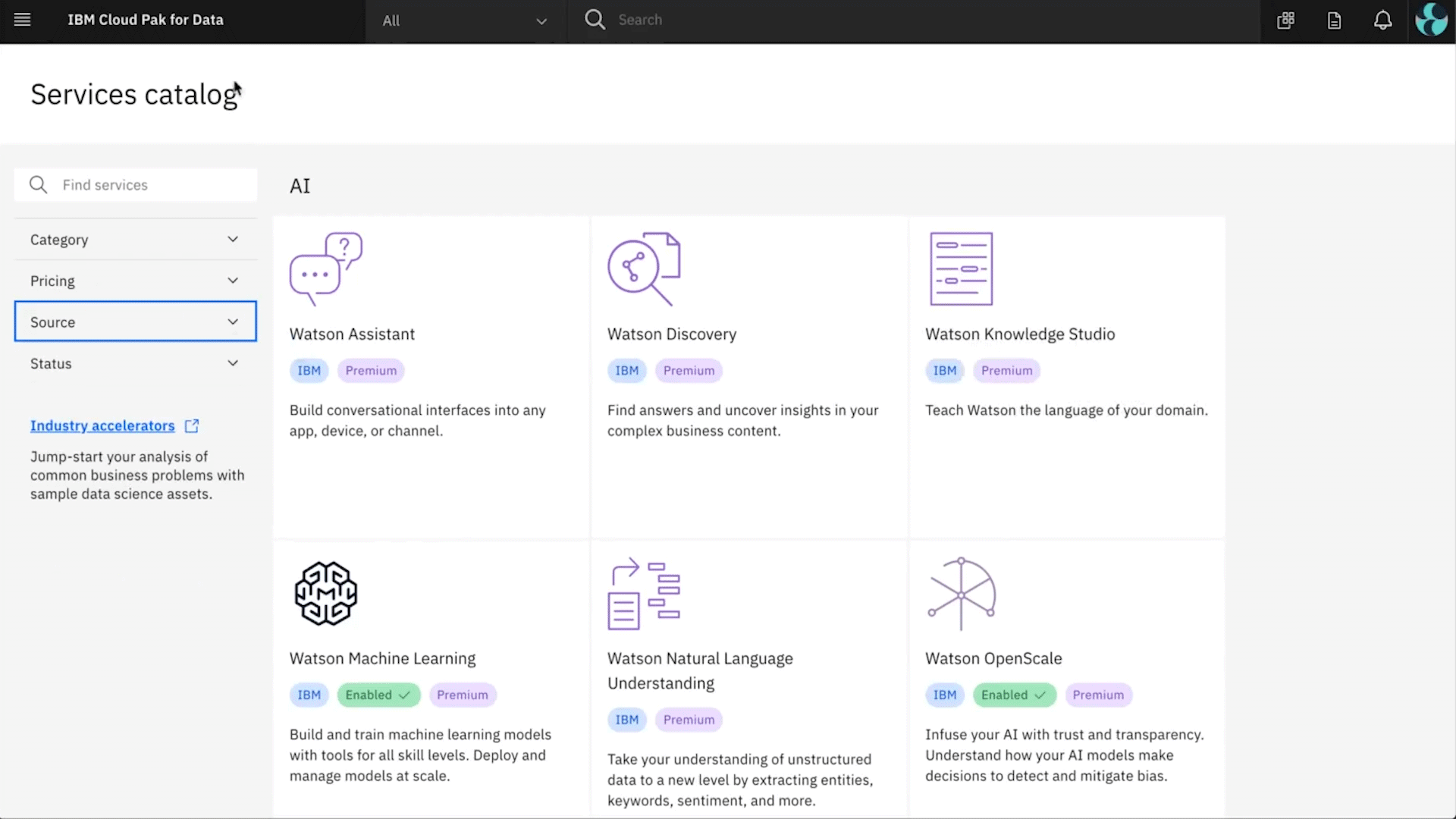Click the Watson Assistant chat bubbles icon

point(326,269)
